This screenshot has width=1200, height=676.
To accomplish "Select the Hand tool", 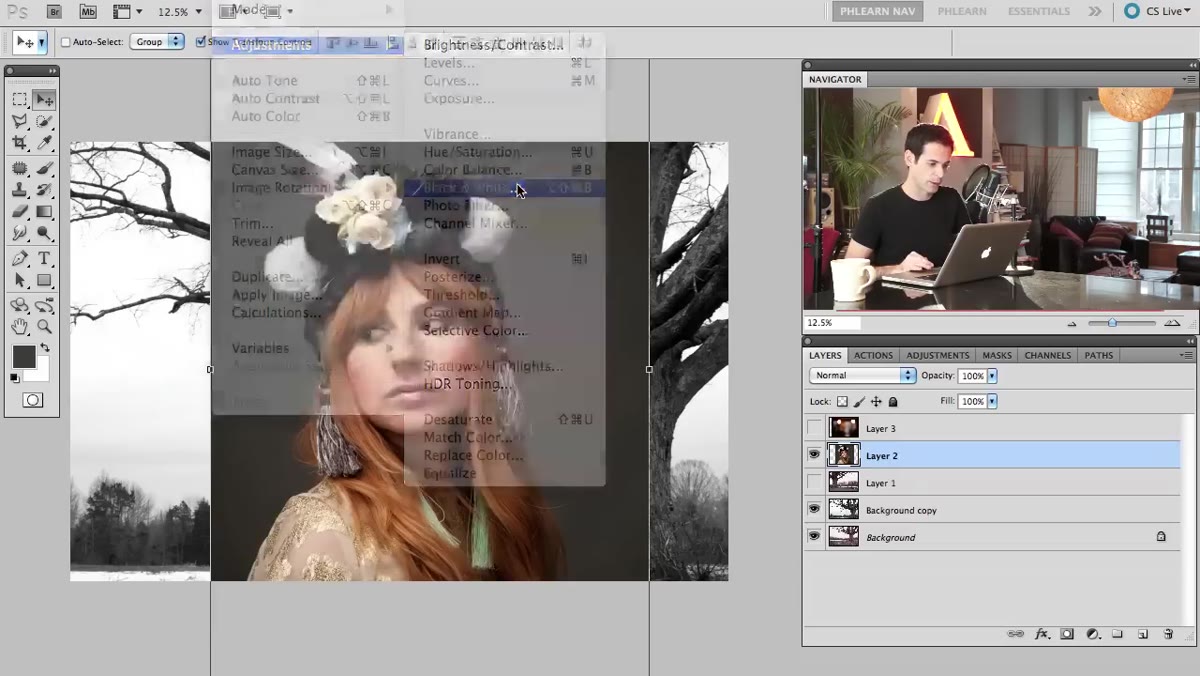I will 20,326.
